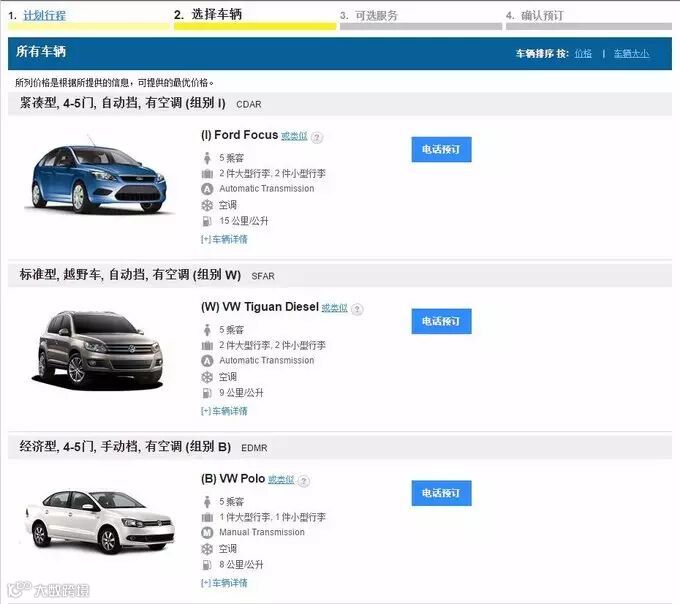The image size is (680, 604).
Task: Click 电话预订 for VW Polo
Action: pyautogui.click(x=441, y=493)
